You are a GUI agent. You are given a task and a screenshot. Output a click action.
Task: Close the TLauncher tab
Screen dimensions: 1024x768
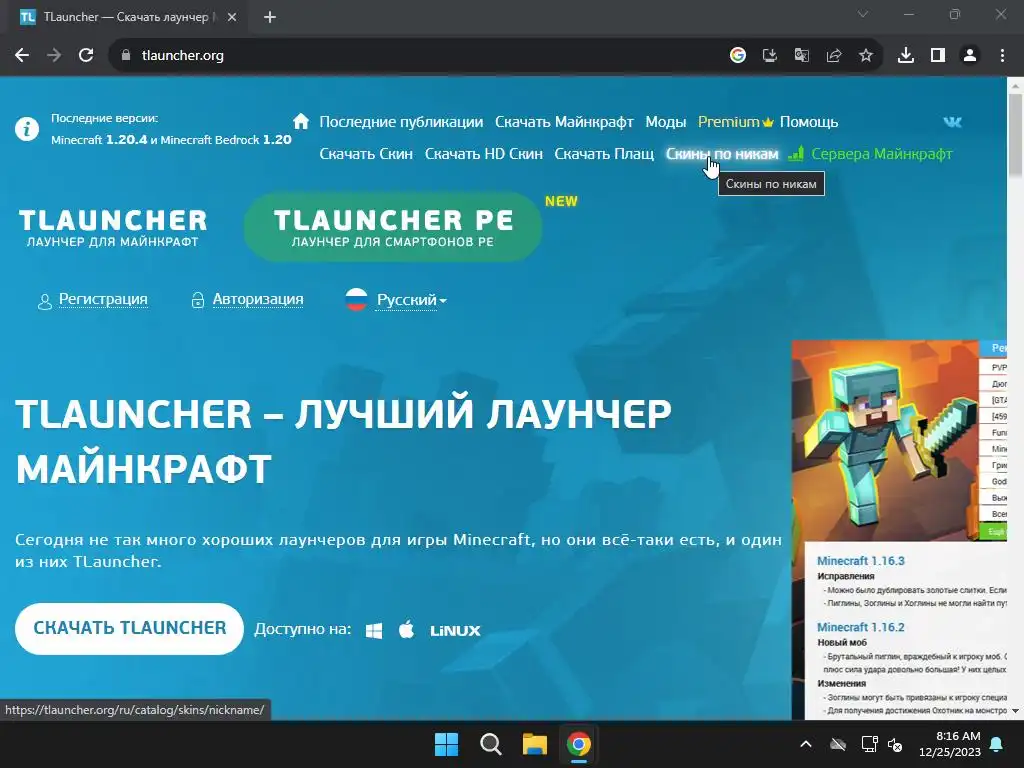coord(232,18)
